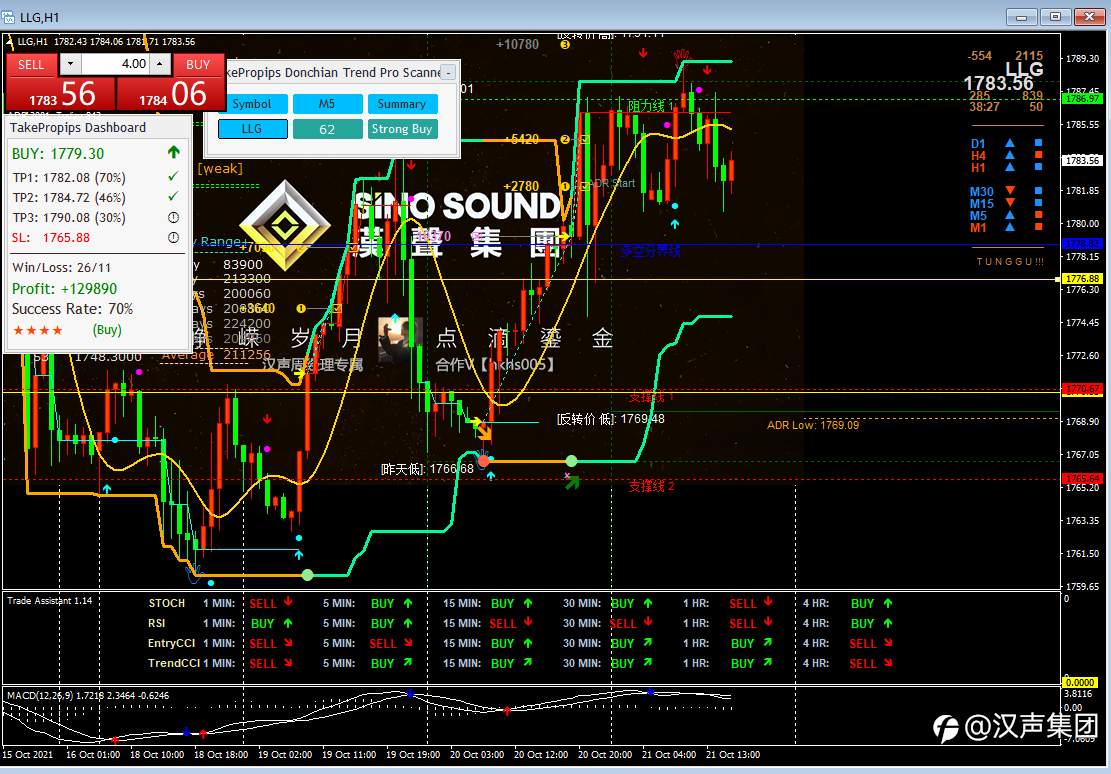
Task: Click the STOCH 1 HR SELL signal
Action: click(x=743, y=604)
